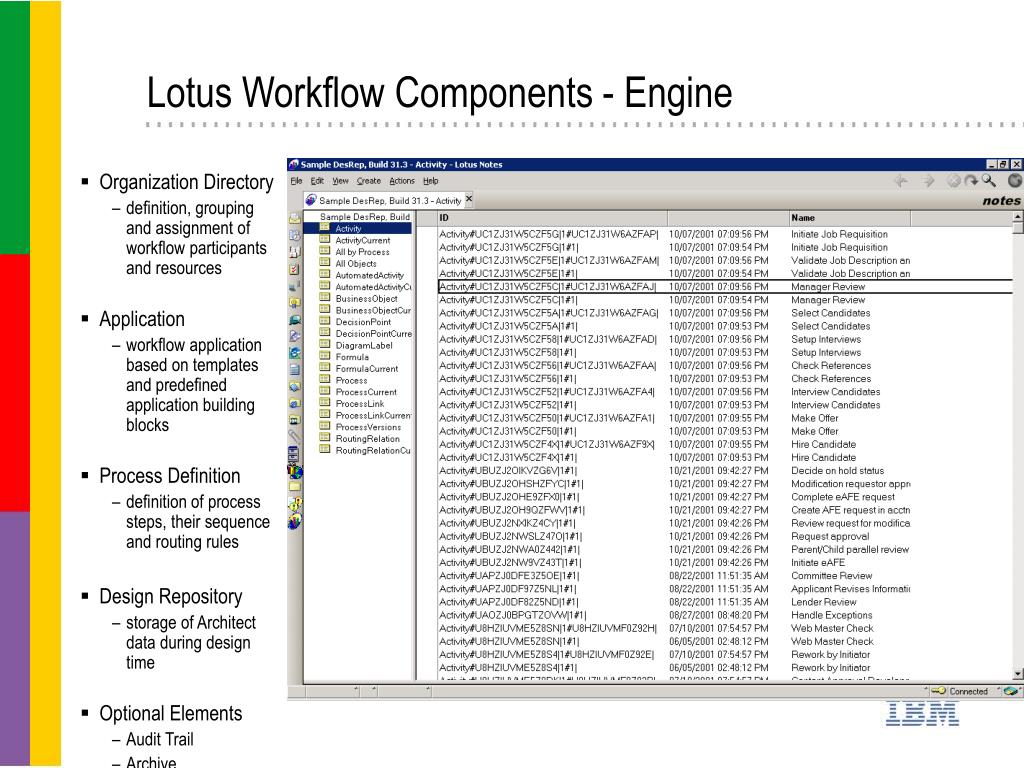
Task: Click the scrollbar down arrow
Action: click(1018, 673)
